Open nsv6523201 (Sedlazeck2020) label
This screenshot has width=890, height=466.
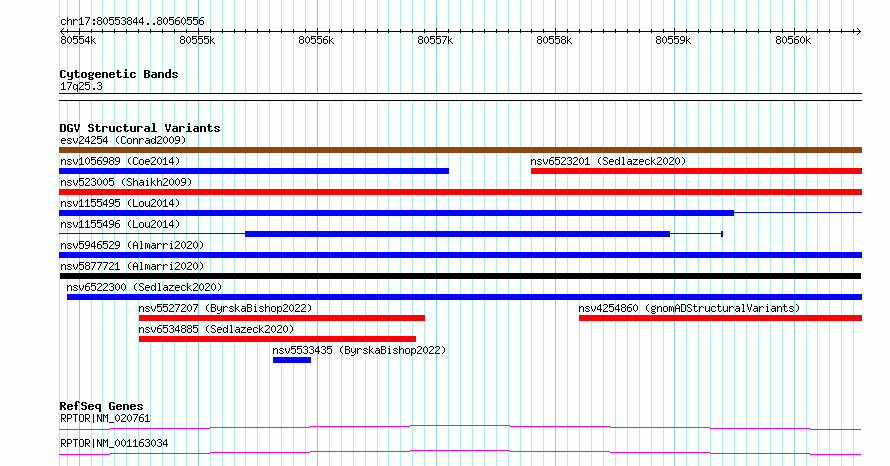[608, 161]
